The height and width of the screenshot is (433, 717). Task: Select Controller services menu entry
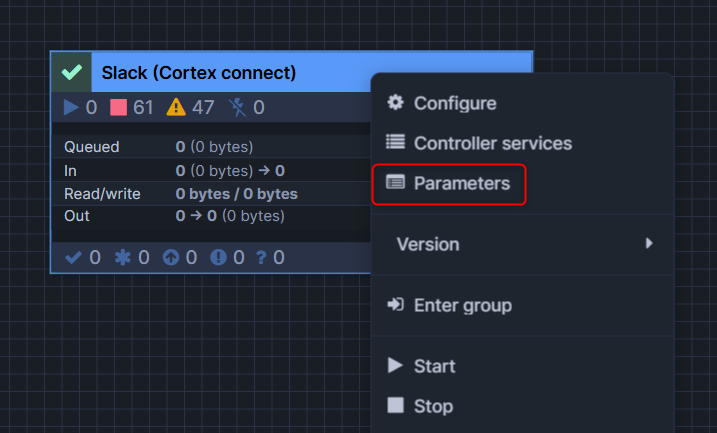(492, 143)
